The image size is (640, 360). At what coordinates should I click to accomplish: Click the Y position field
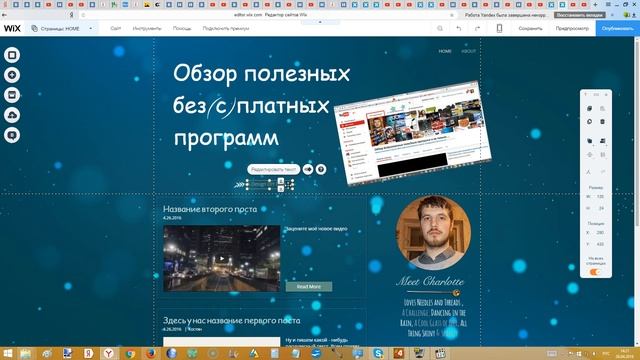600,244
